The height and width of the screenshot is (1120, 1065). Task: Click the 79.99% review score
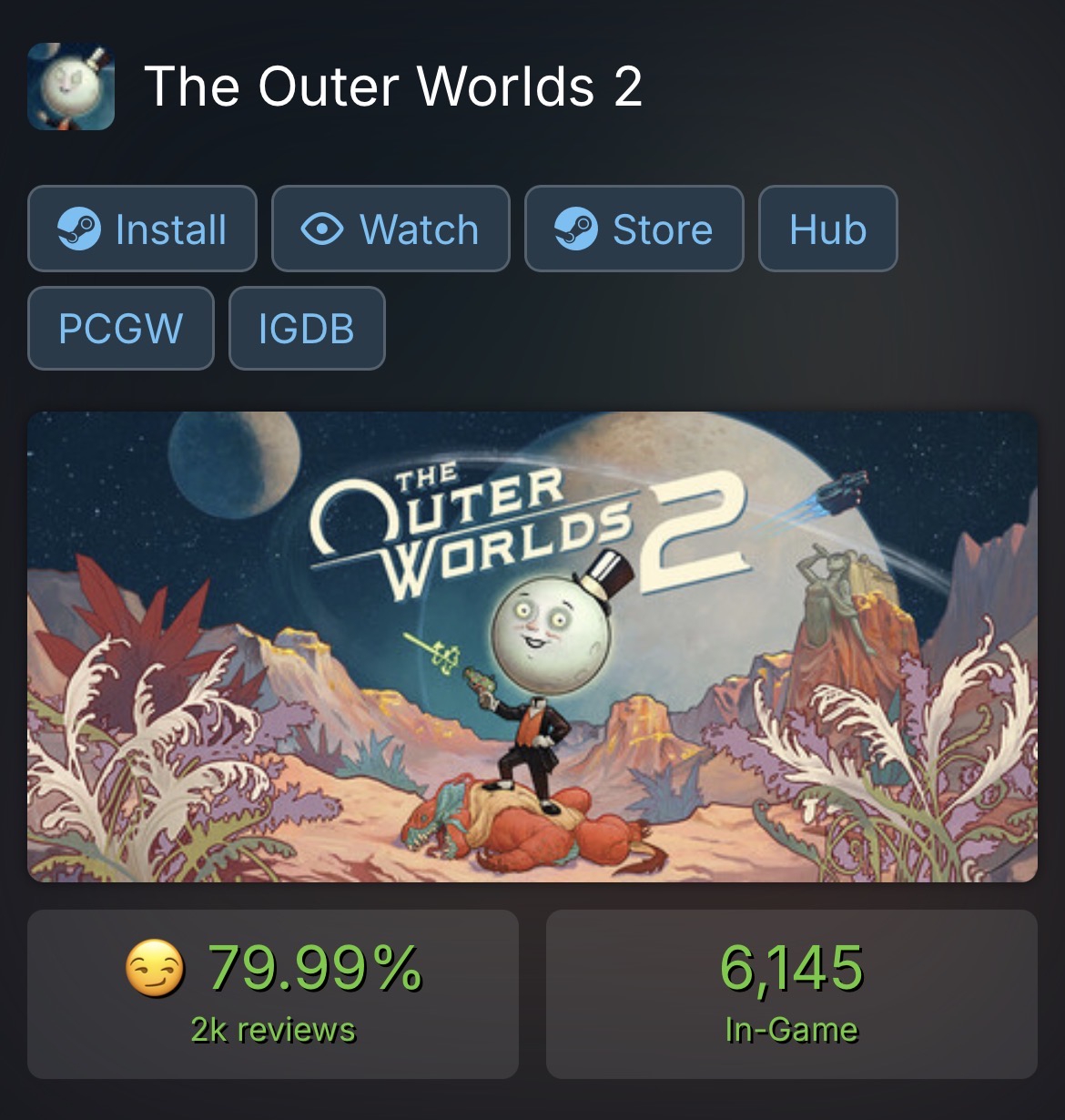pos(315,967)
